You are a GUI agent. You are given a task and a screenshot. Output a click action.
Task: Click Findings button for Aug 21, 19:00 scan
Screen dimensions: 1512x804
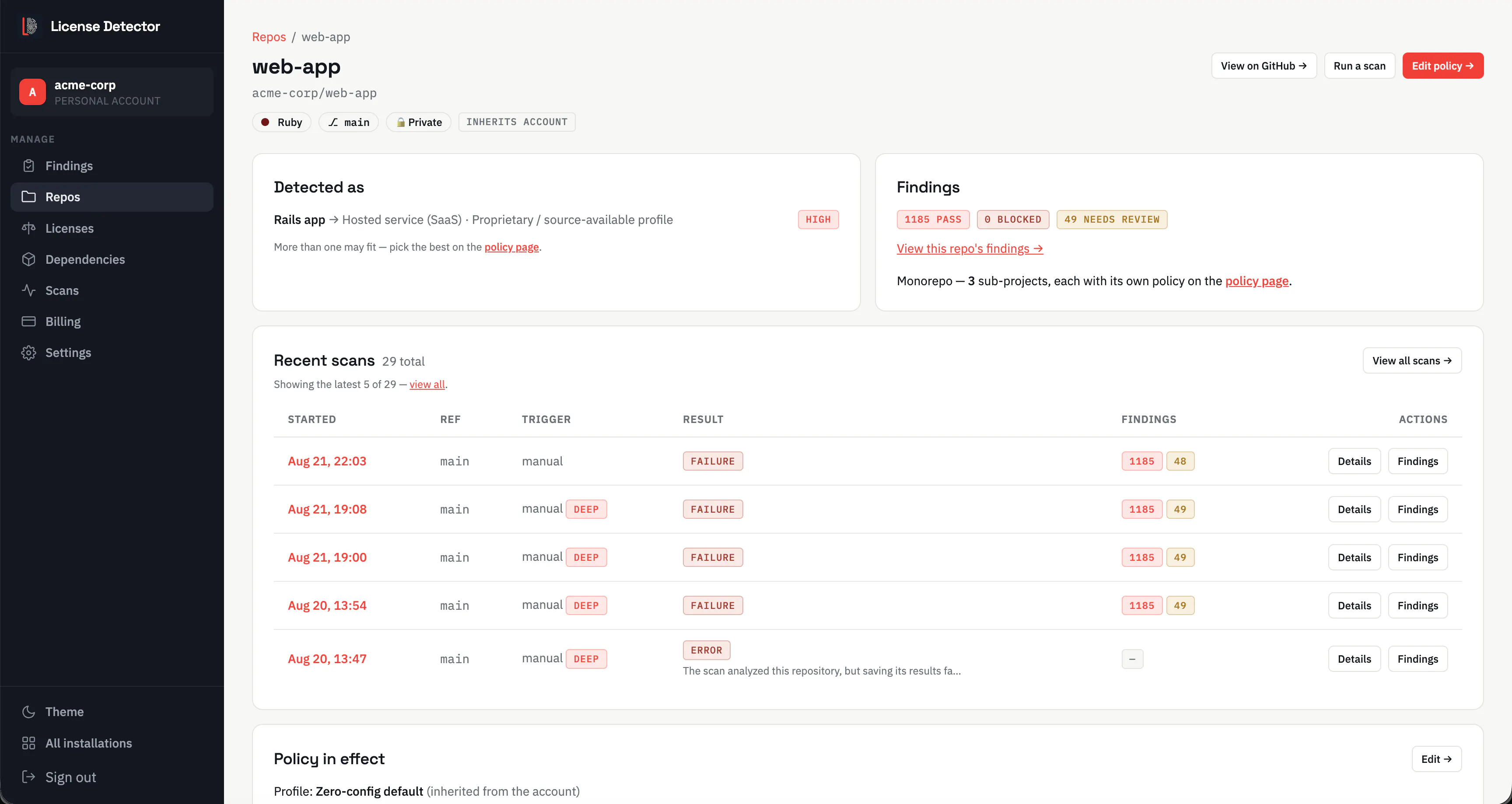[1417, 557]
